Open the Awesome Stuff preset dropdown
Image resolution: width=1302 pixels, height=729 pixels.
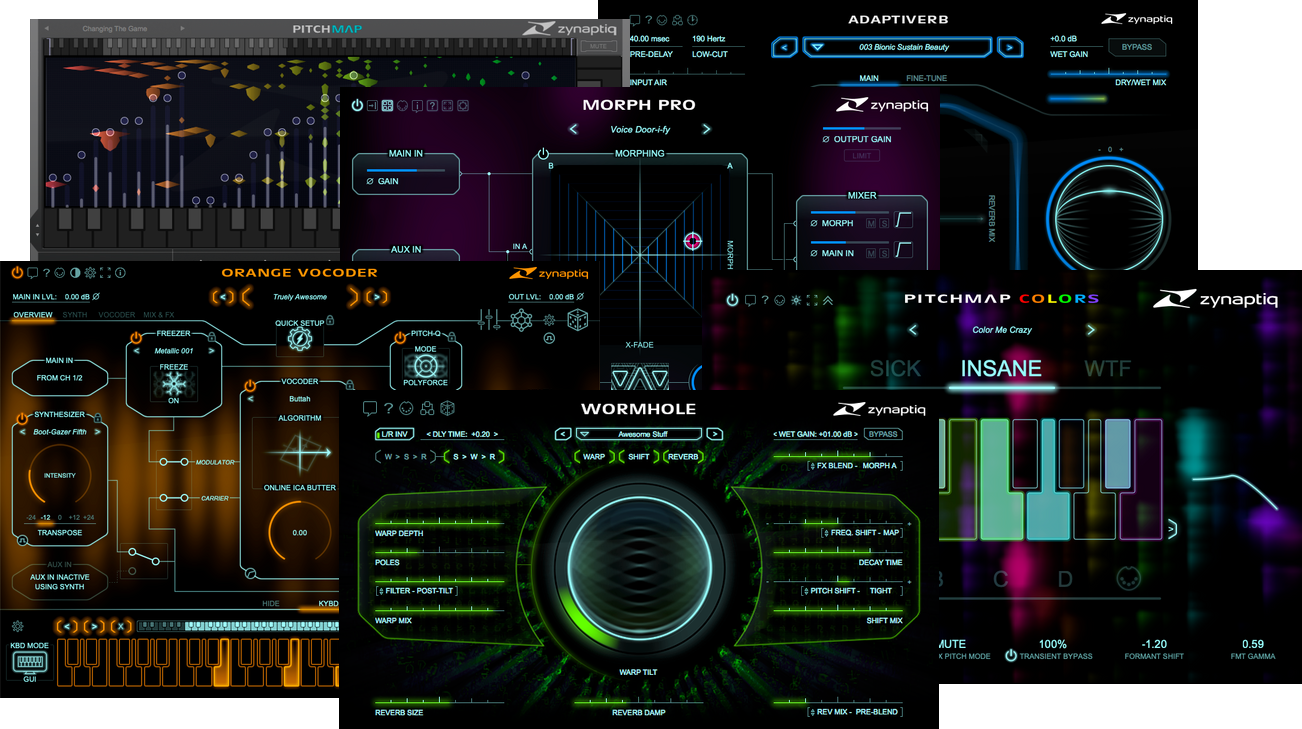[x=640, y=434]
